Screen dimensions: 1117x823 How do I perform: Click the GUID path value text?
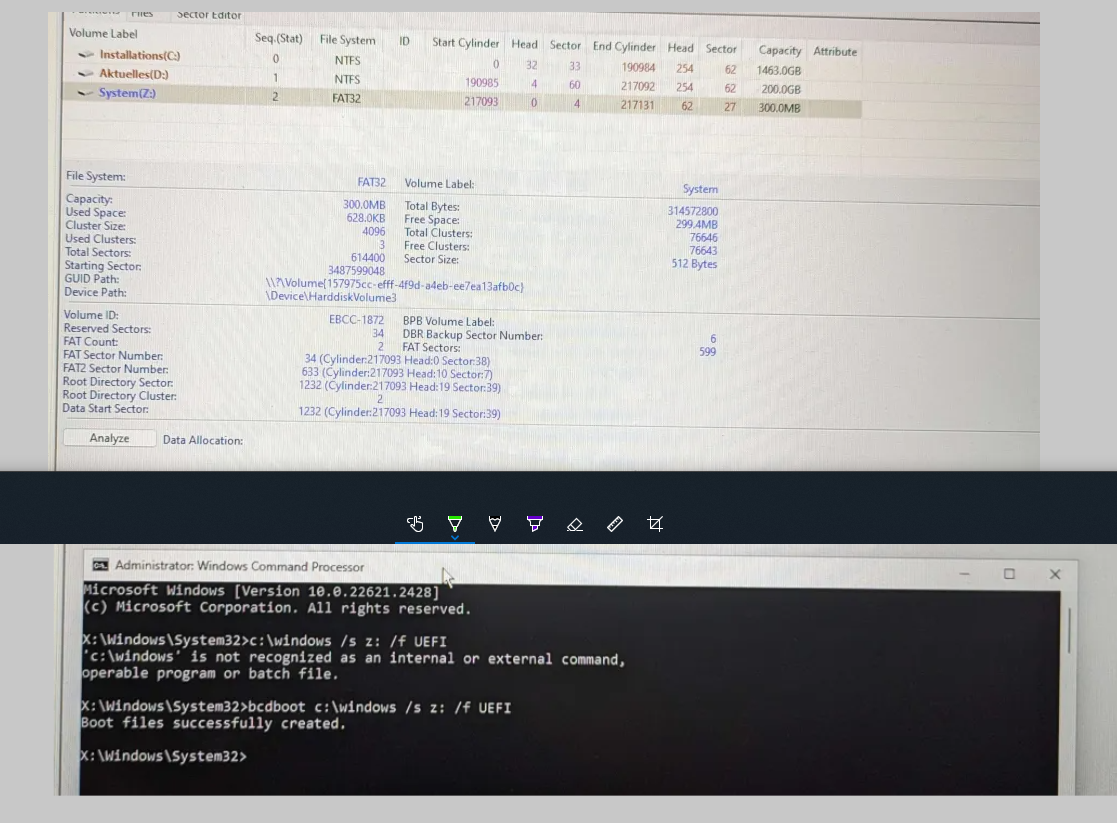pyautogui.click(x=395, y=285)
